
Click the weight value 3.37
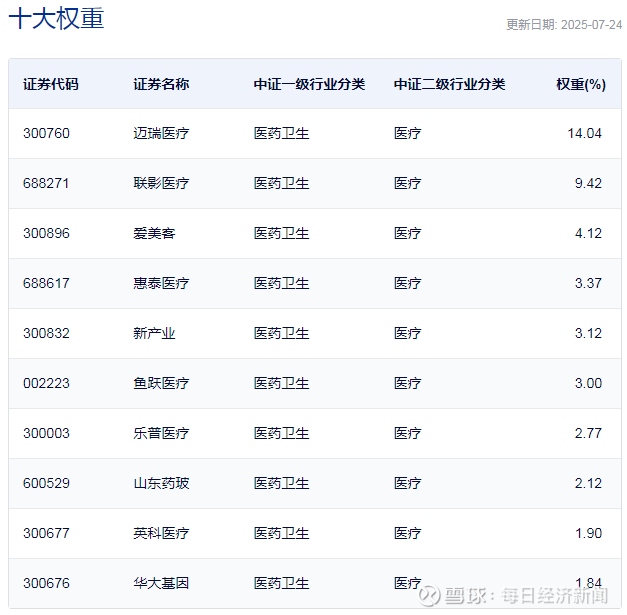588,283
